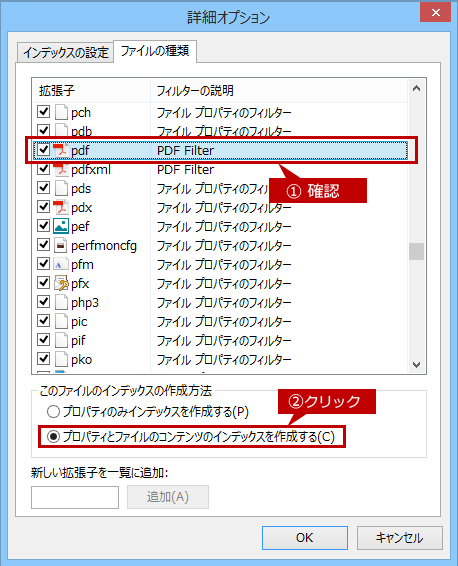
Task: Click the pif file icon
Action: click(61, 340)
